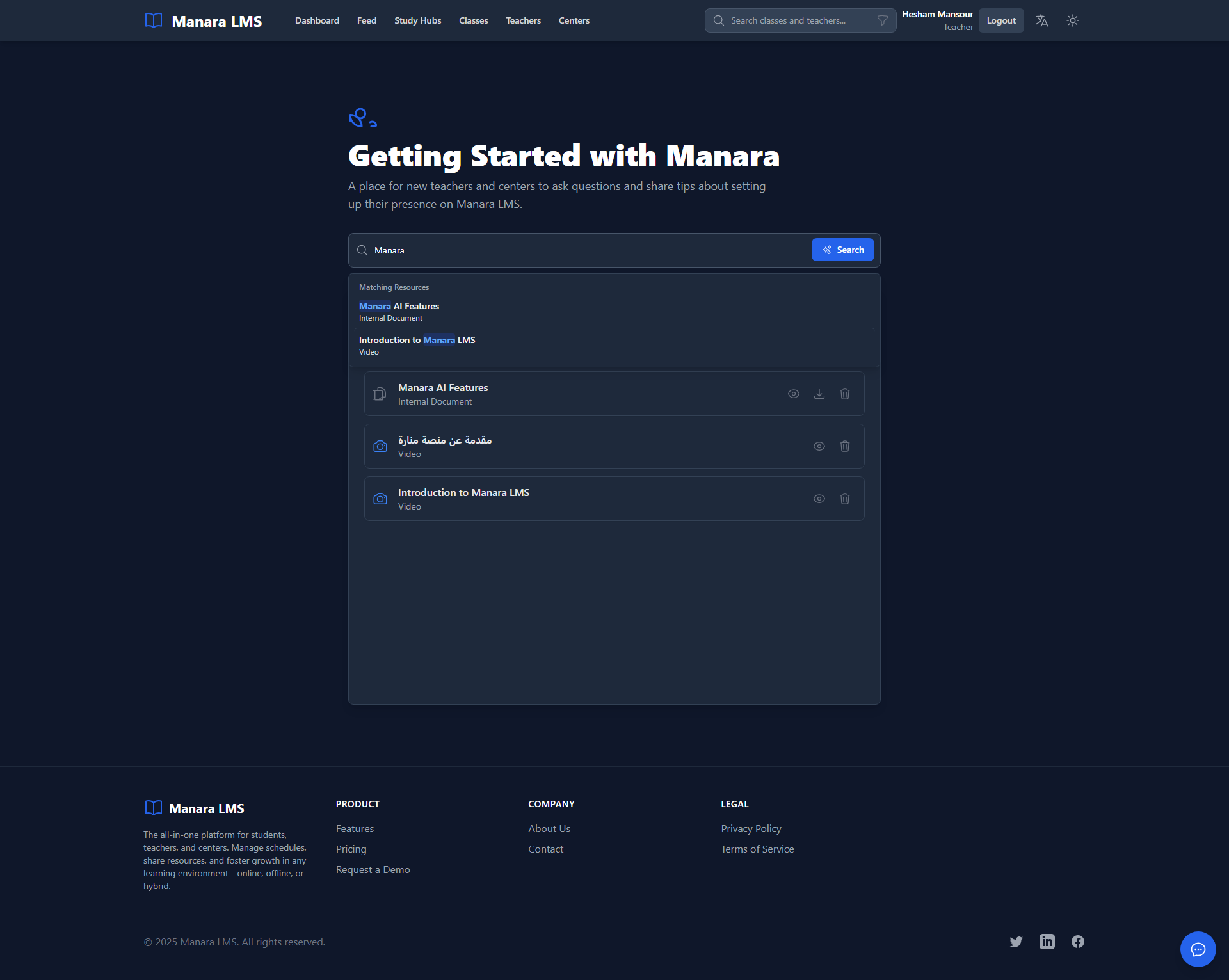Open the chat bubble widget
1229x980 pixels.
[x=1198, y=949]
